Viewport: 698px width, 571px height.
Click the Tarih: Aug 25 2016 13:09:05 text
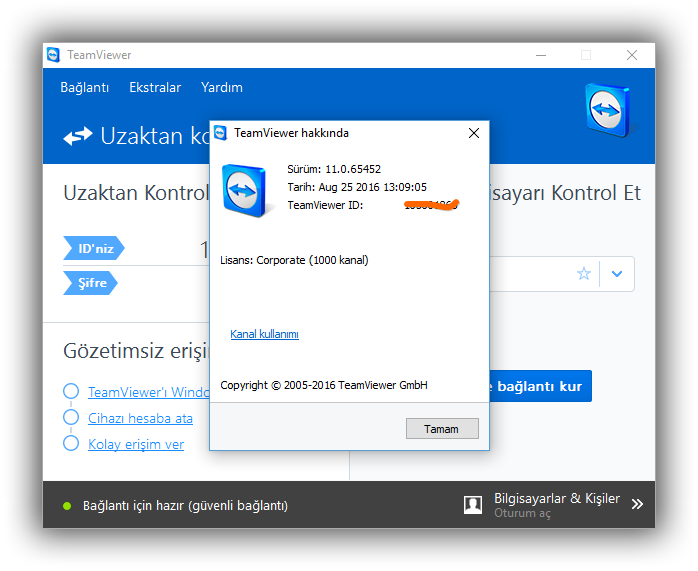tap(357, 187)
